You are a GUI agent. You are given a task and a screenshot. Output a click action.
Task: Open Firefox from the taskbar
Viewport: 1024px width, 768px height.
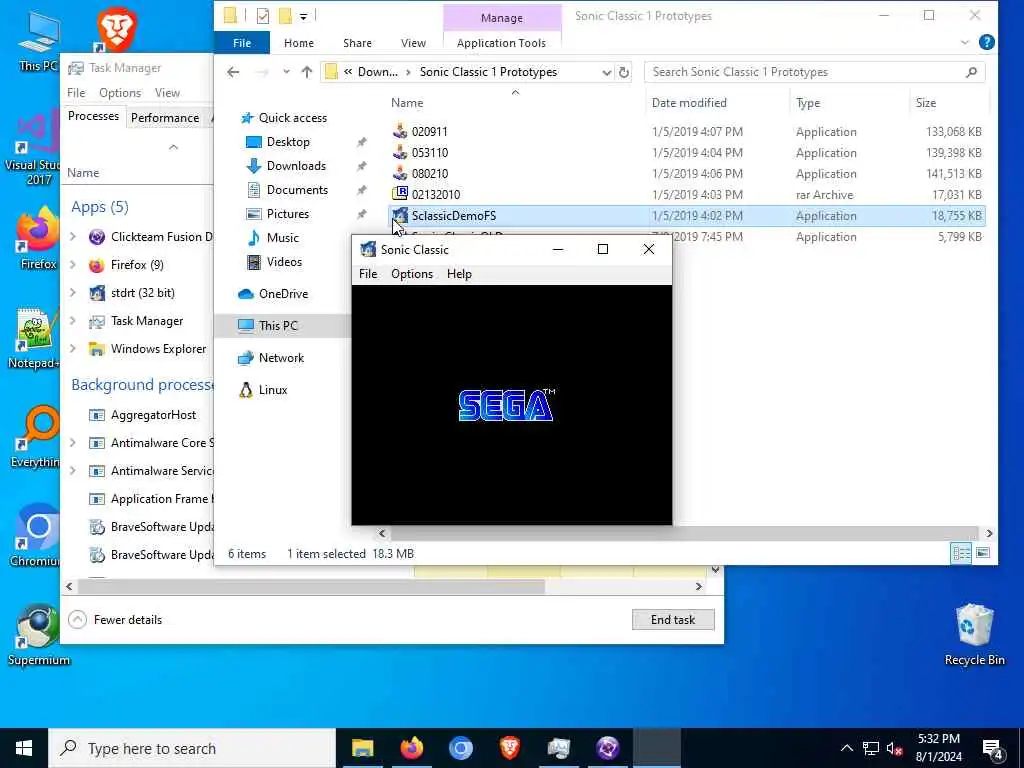[x=411, y=748]
